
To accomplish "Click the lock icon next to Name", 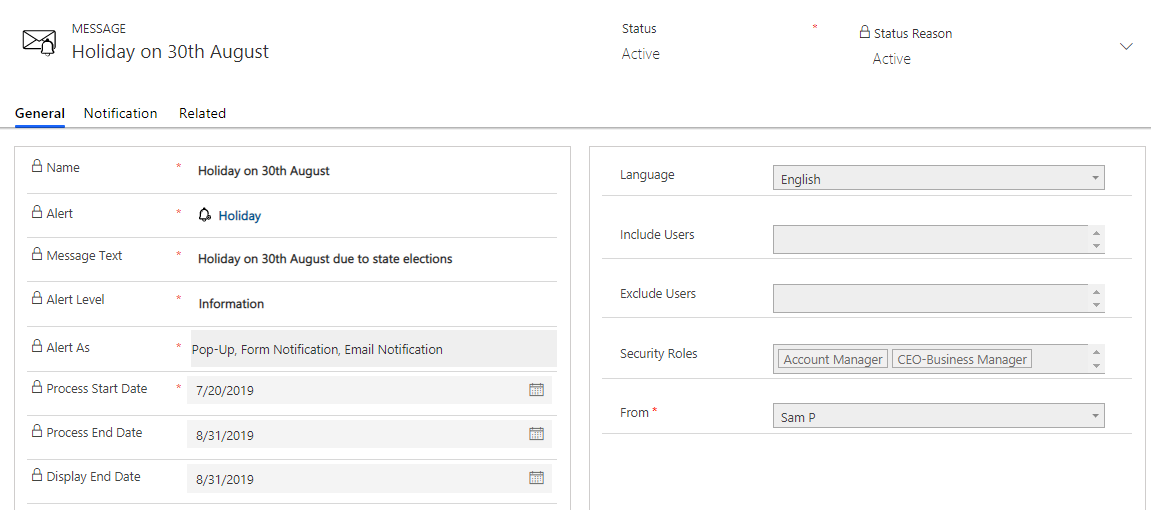I will pos(37,167).
